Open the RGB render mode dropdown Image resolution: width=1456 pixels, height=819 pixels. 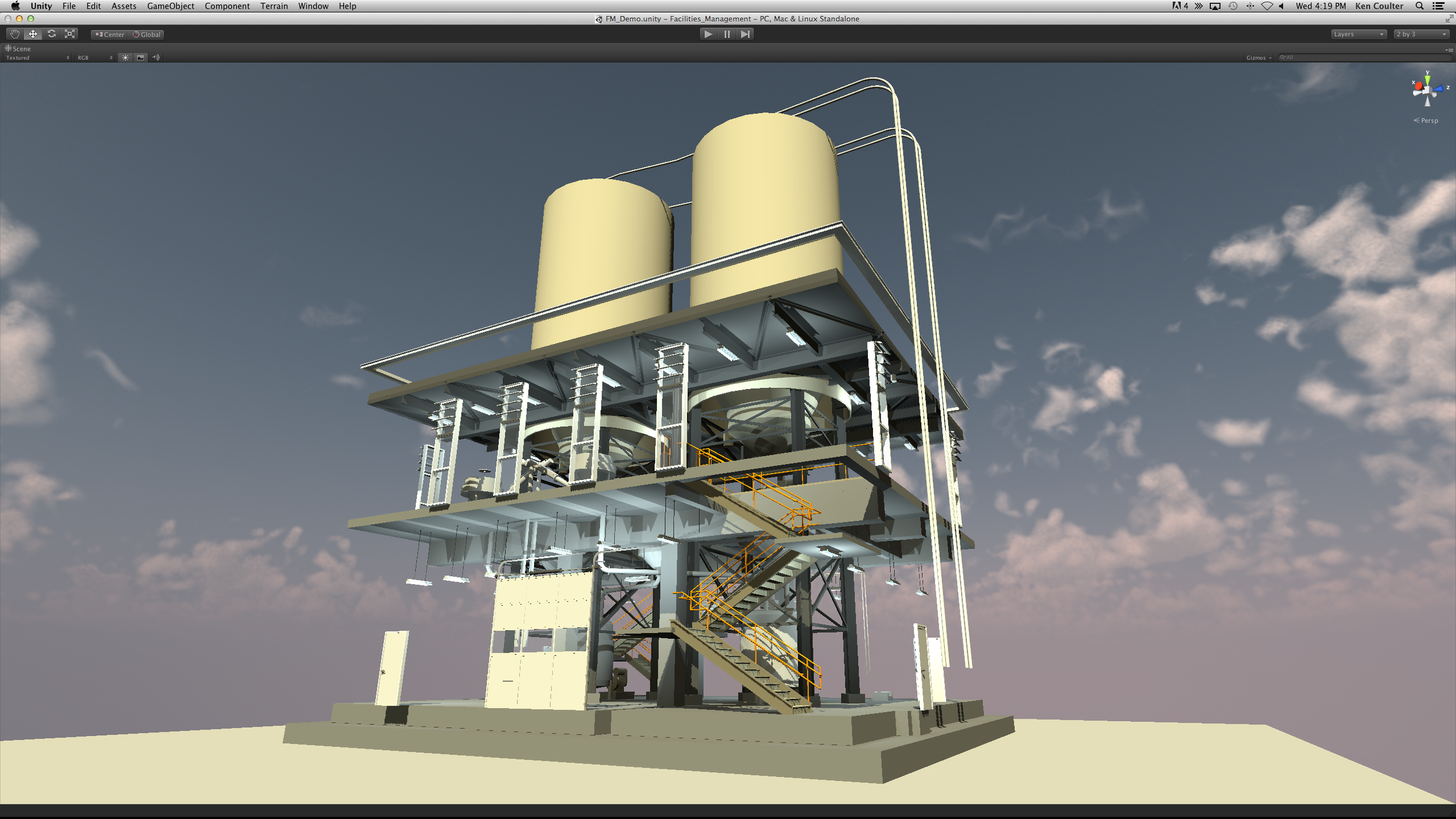click(x=94, y=58)
